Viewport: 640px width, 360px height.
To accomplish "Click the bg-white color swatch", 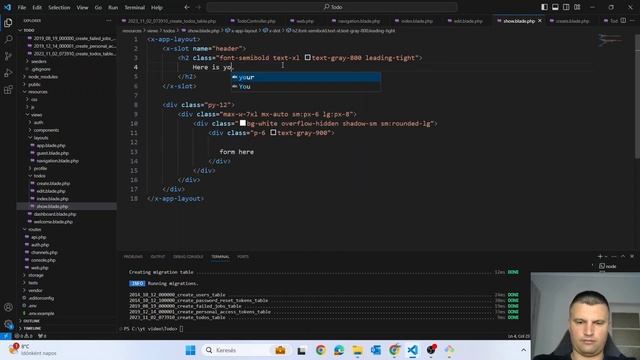I will pyautogui.click(x=242, y=123).
